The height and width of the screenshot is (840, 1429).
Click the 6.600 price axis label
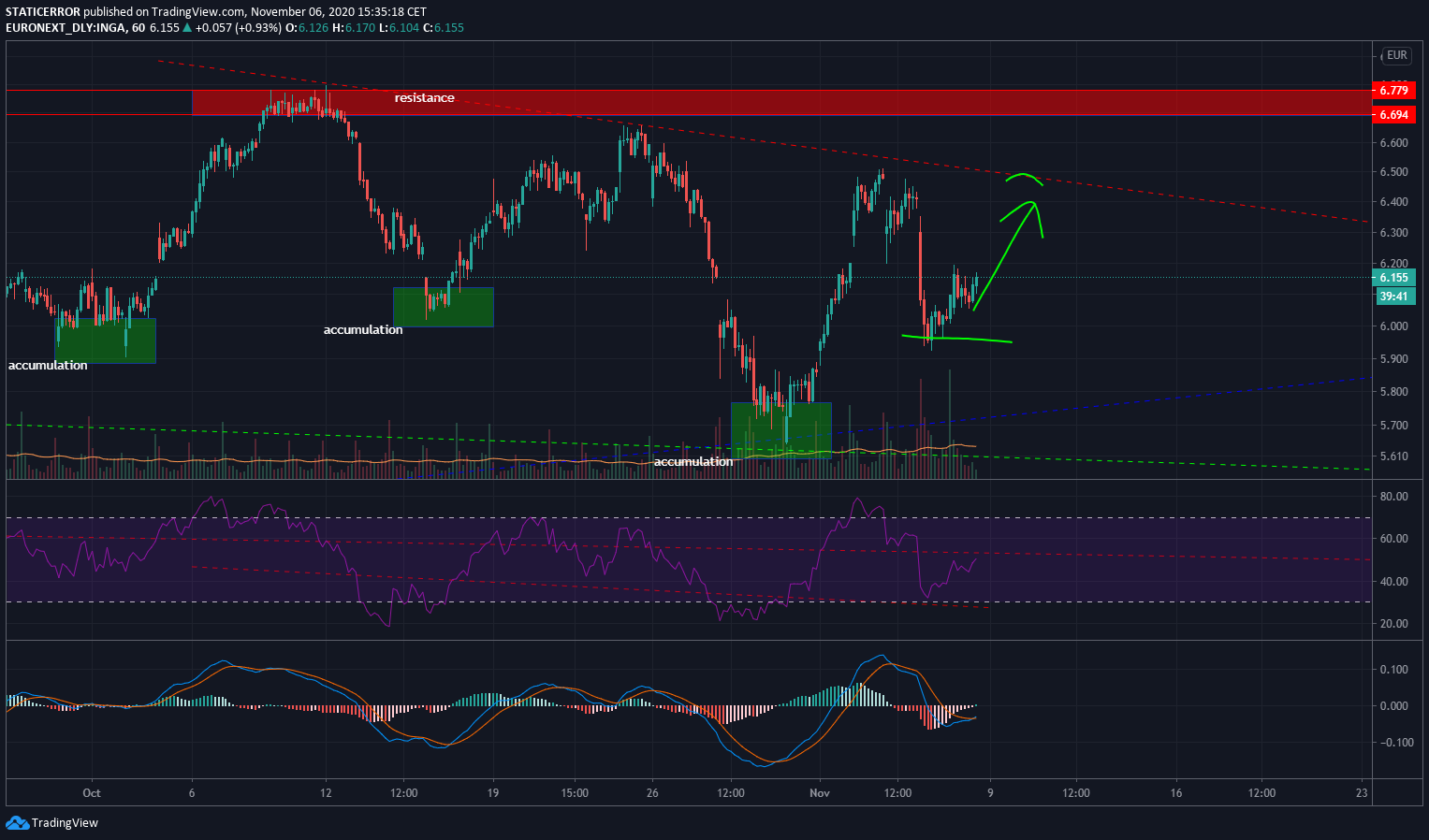(x=1393, y=143)
